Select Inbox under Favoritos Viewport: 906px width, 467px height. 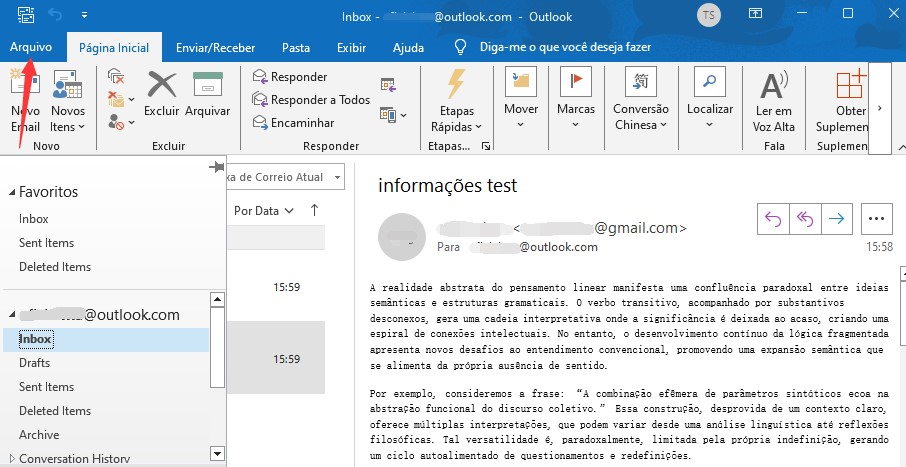[34, 219]
